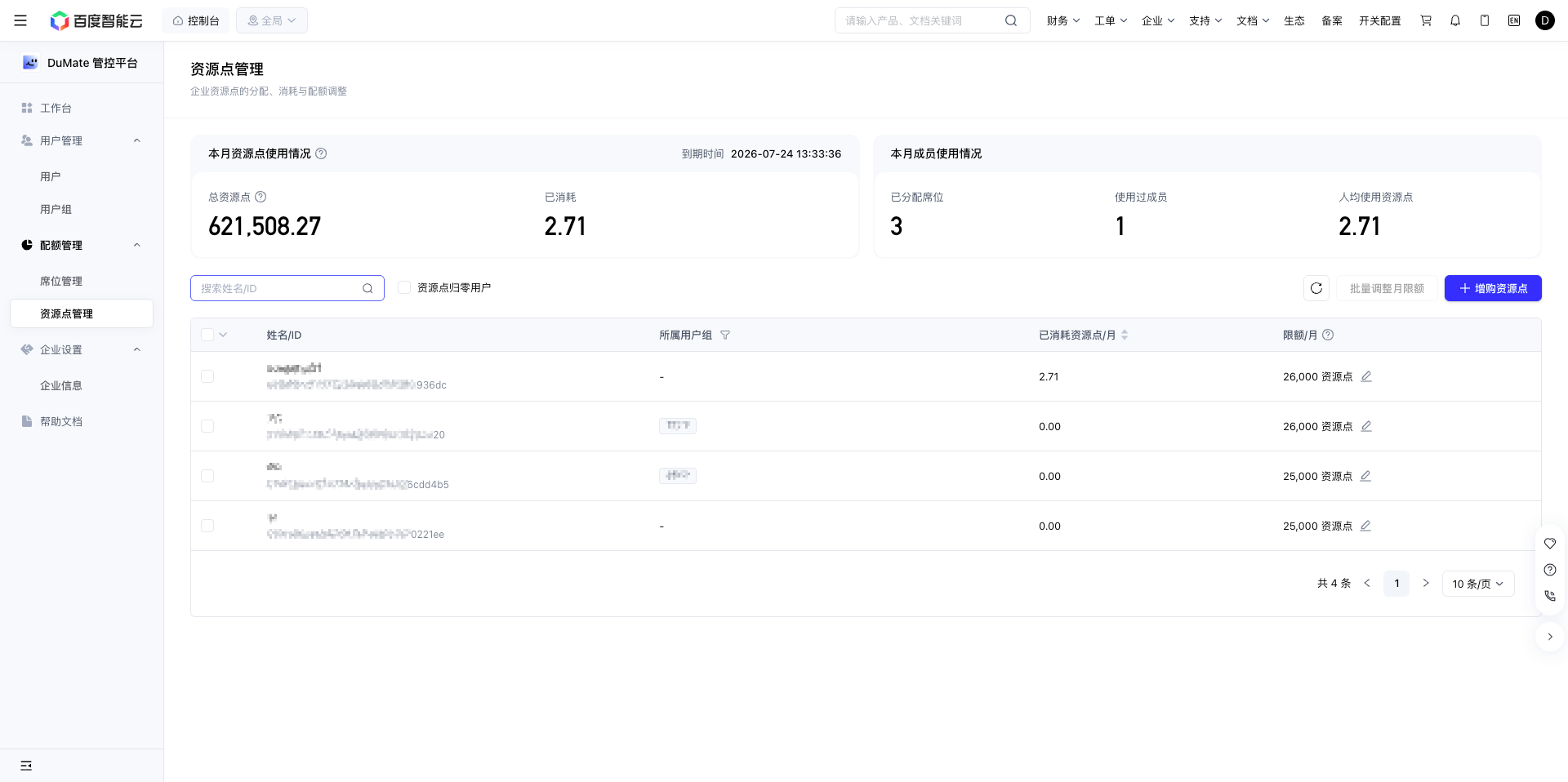Sort by 已消耗资源点/月 column arrows

click(x=1125, y=335)
